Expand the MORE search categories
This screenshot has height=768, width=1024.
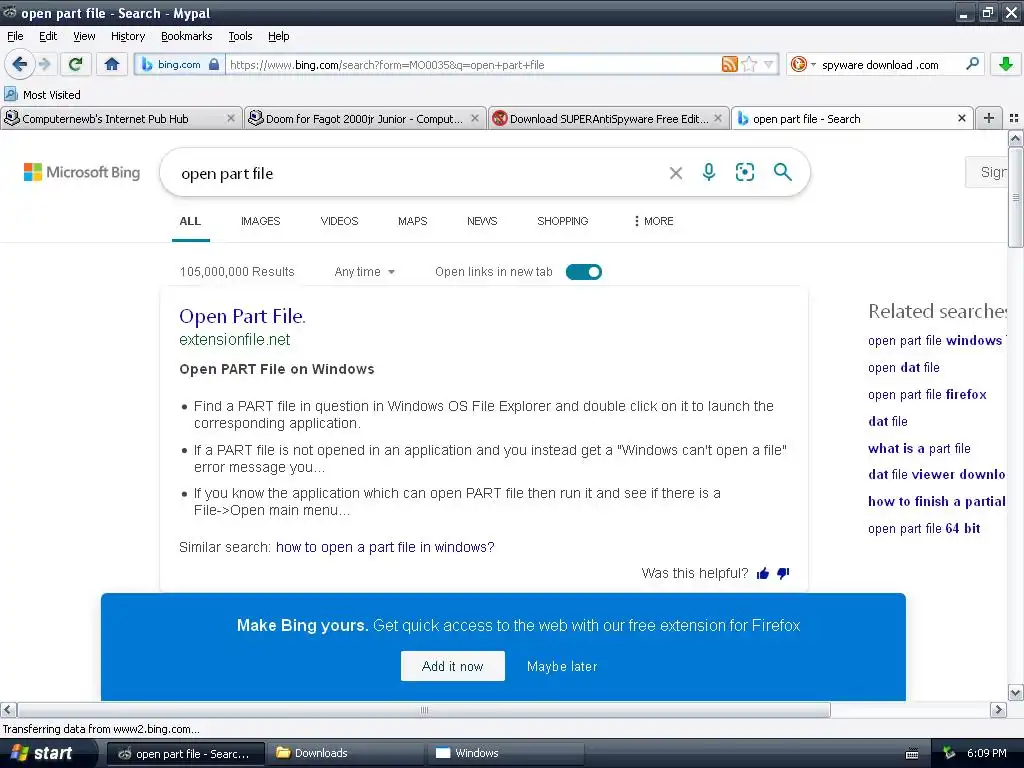653,221
